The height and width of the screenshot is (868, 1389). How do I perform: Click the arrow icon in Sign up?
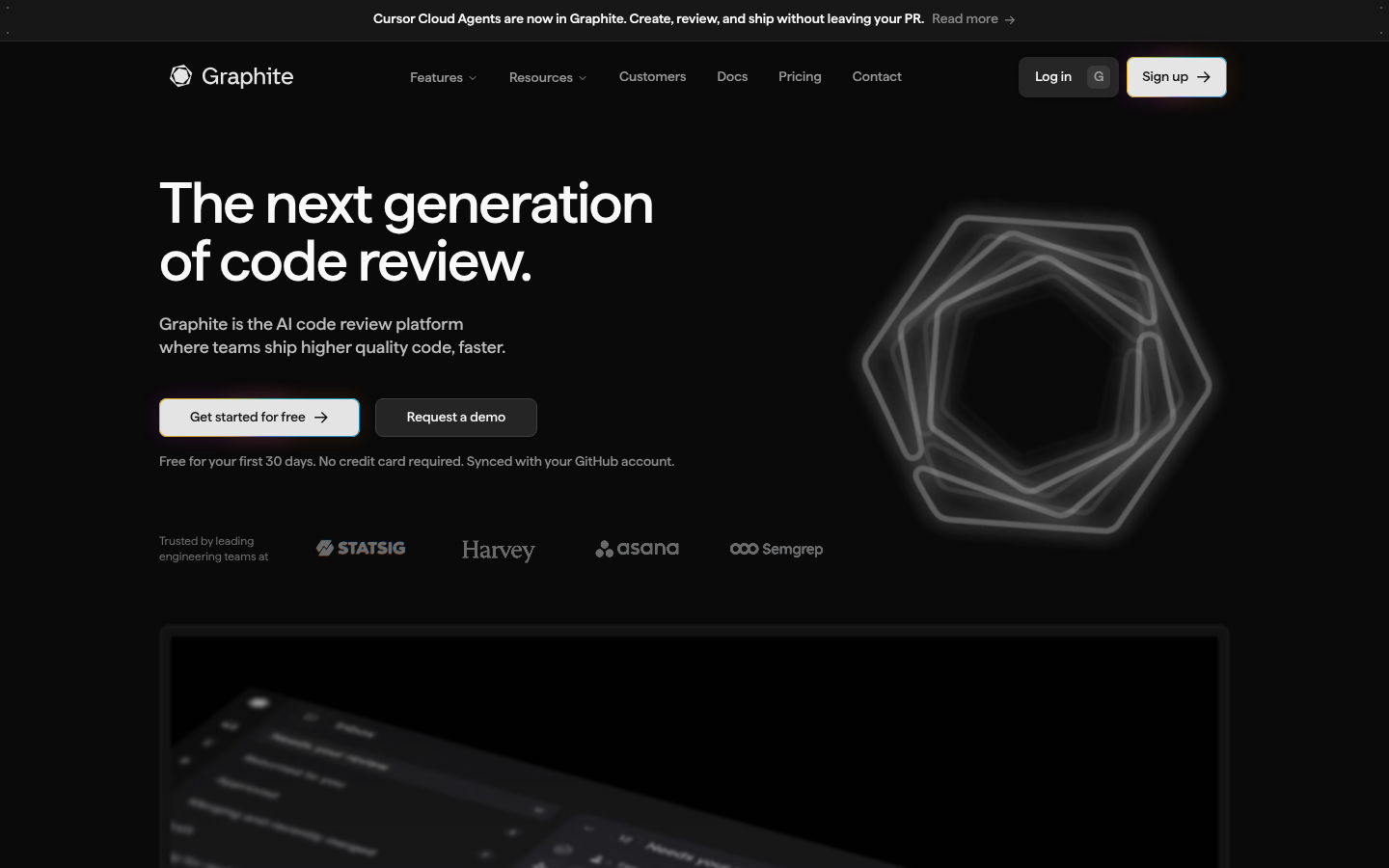1204,77
